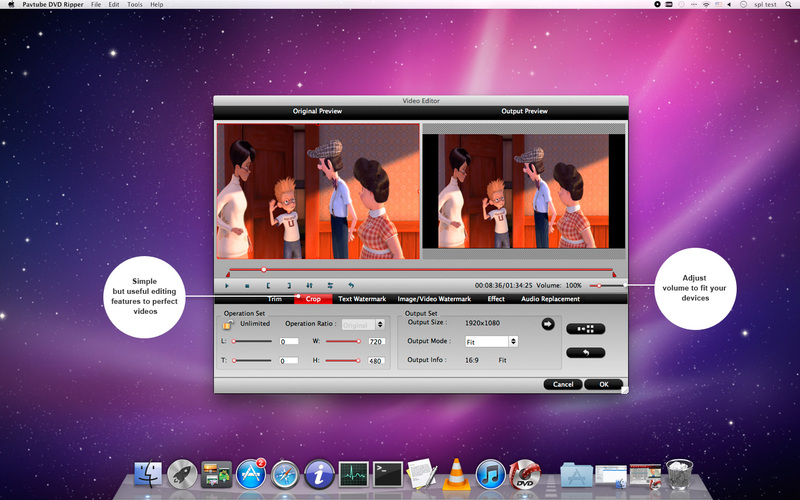Click the black reset arrow button
This screenshot has height=500, width=800.
[x=586, y=353]
